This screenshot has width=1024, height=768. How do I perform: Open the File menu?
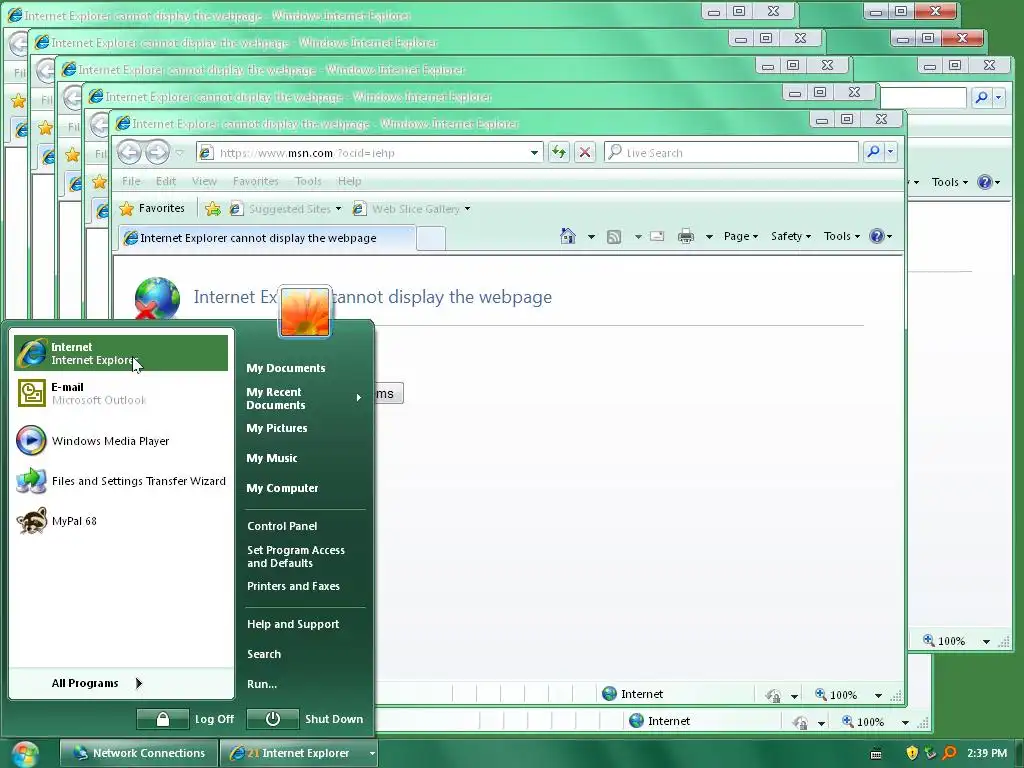click(131, 181)
